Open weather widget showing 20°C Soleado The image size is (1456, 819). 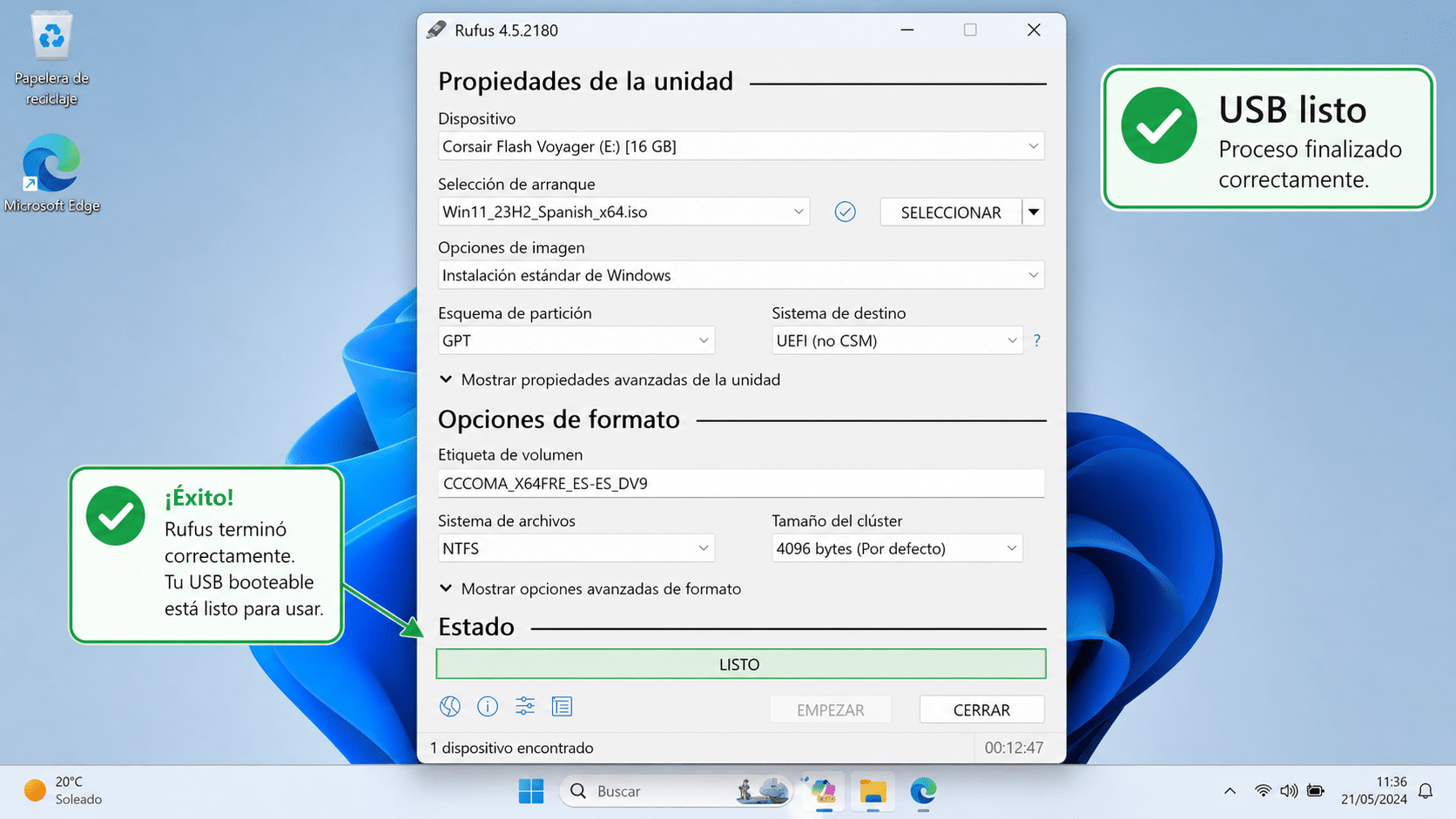click(63, 790)
